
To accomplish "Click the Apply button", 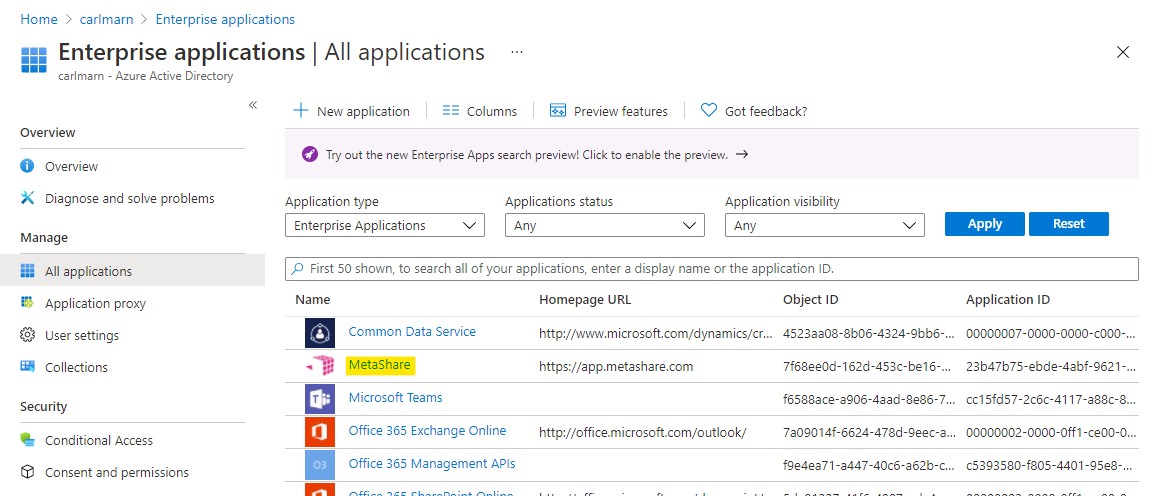I will [x=984, y=224].
